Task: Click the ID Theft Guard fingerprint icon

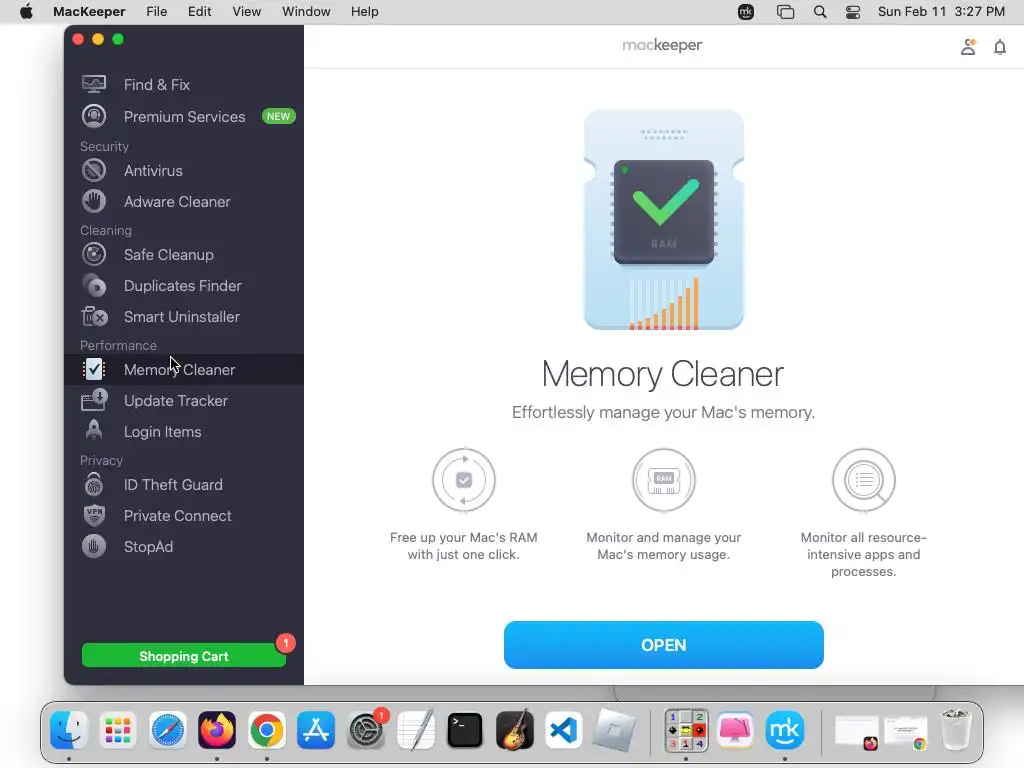Action: pos(94,485)
